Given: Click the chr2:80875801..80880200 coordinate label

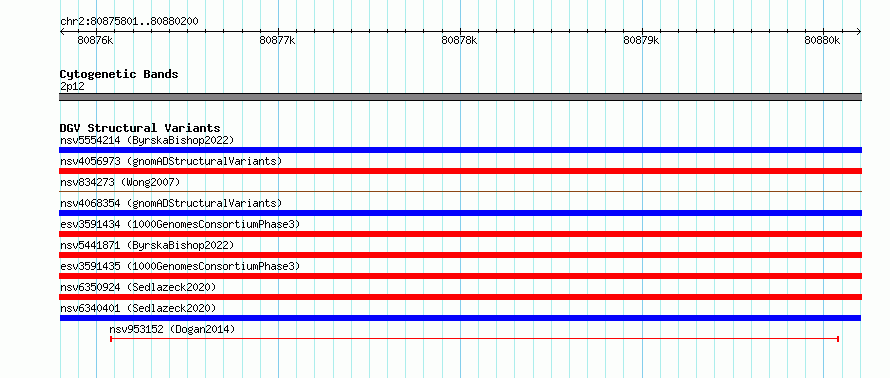Looking at the screenshot, I should click(129, 22).
